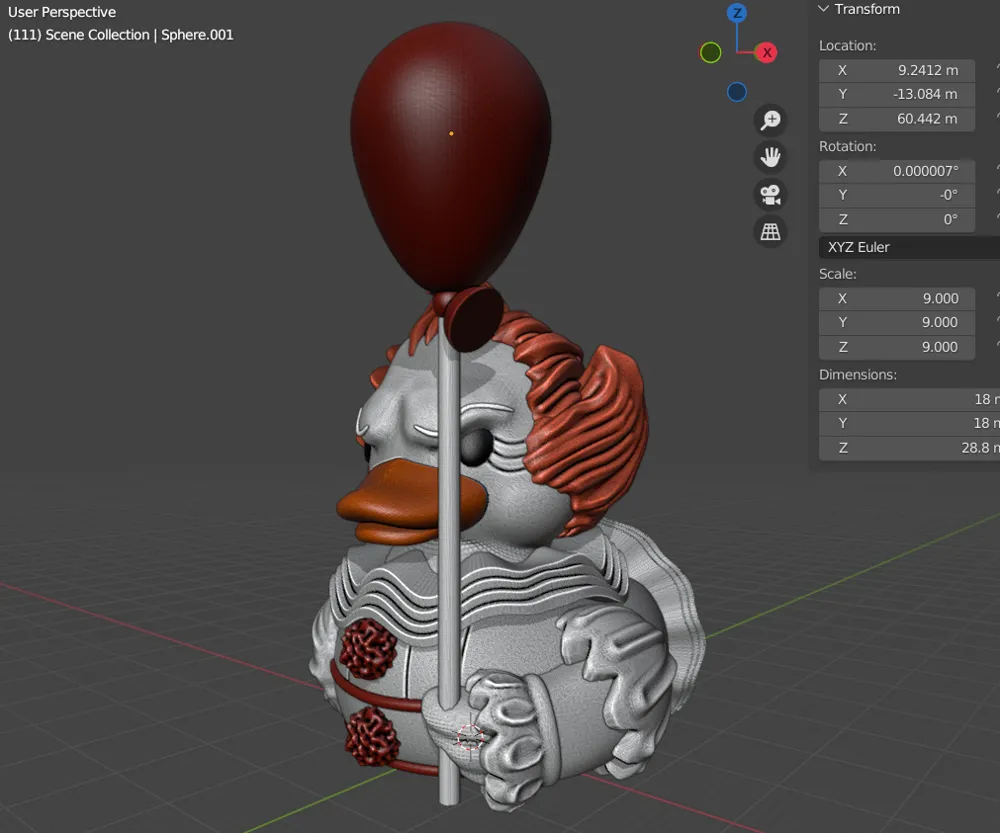Viewport: 1000px width, 833px height.
Task: Toggle camera view with camera icon
Action: point(770,195)
